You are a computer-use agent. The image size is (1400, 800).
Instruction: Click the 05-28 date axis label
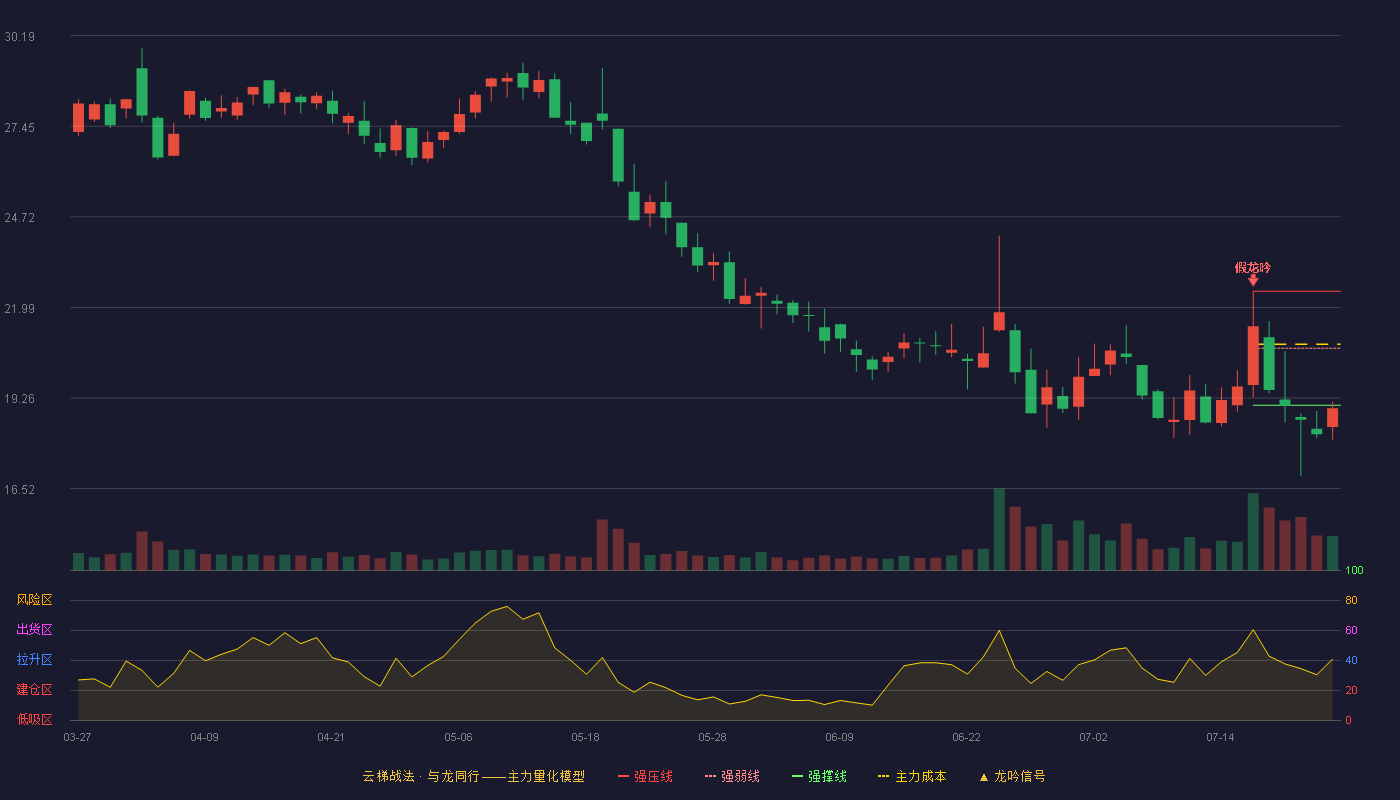click(712, 737)
